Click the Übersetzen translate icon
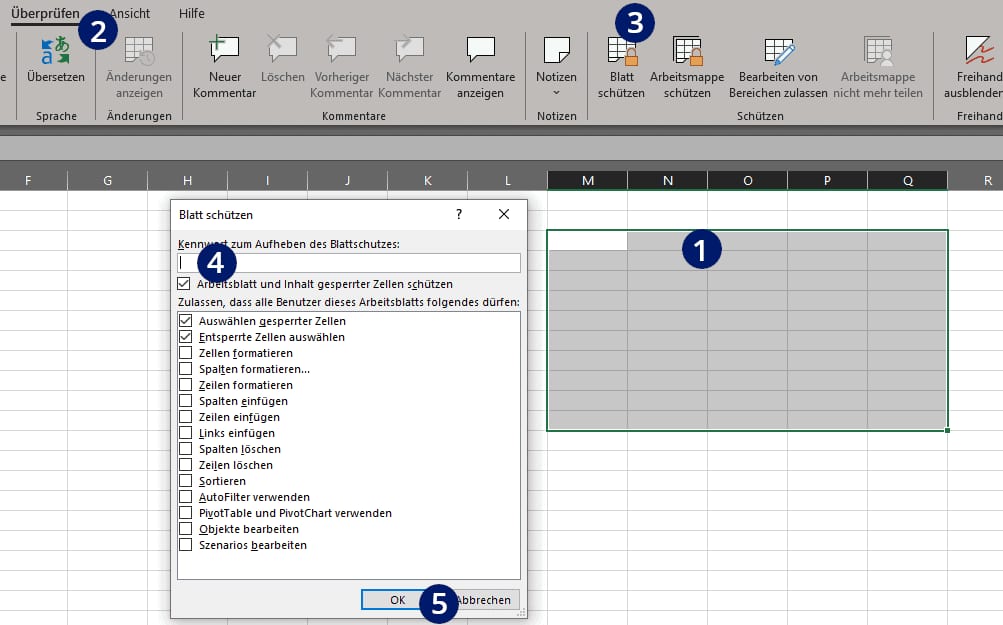The image size is (1003, 625). [x=55, y=51]
